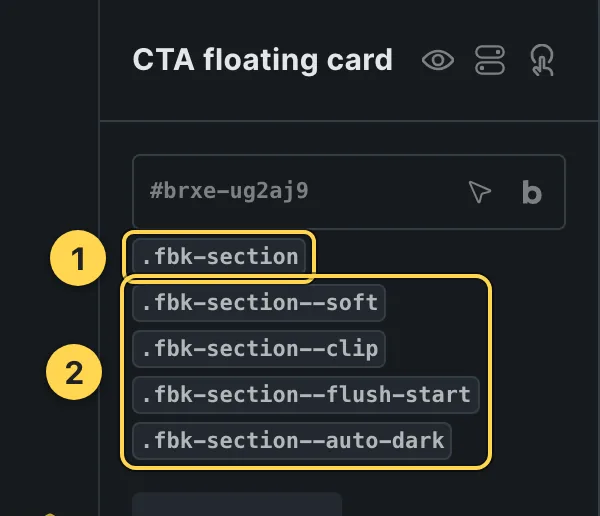Open the partially visible control below classes
This screenshot has width=600, height=516.
click(237, 504)
